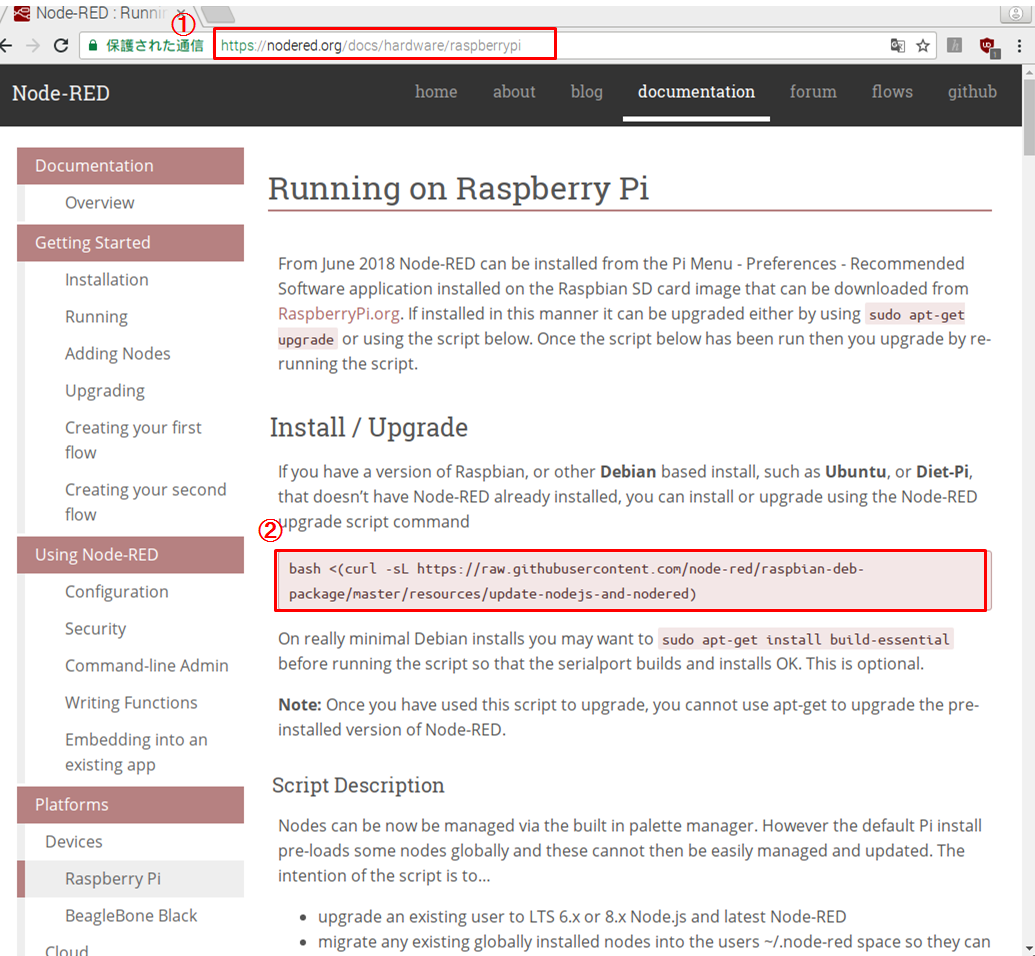Open the Configuration sidebar link
This screenshot has height=956, width=1035.
tap(117, 592)
